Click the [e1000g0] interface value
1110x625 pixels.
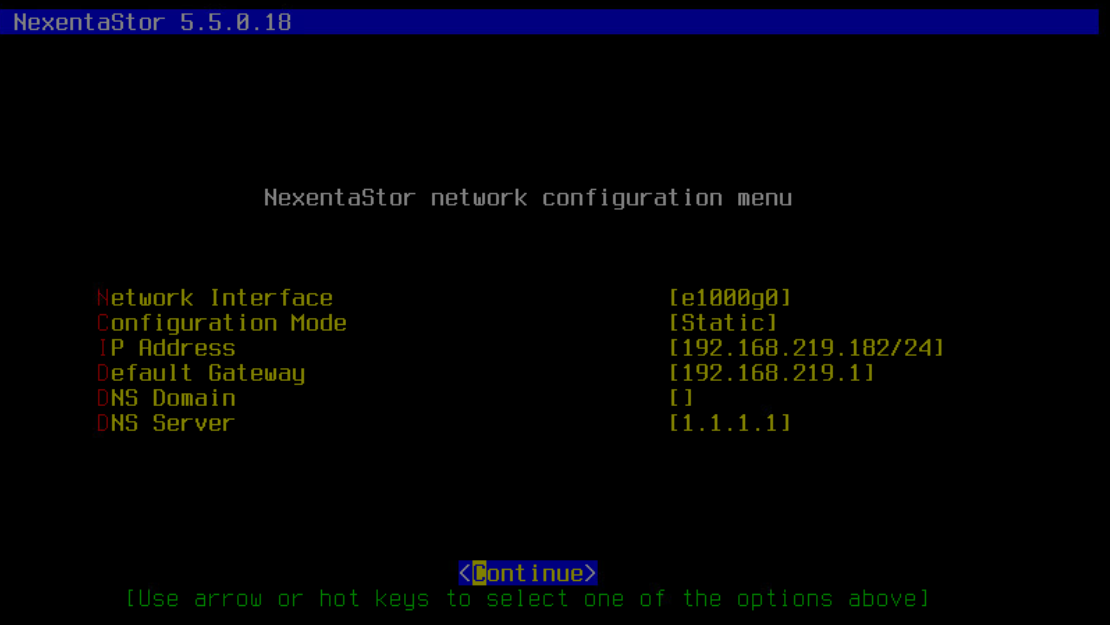coord(730,298)
